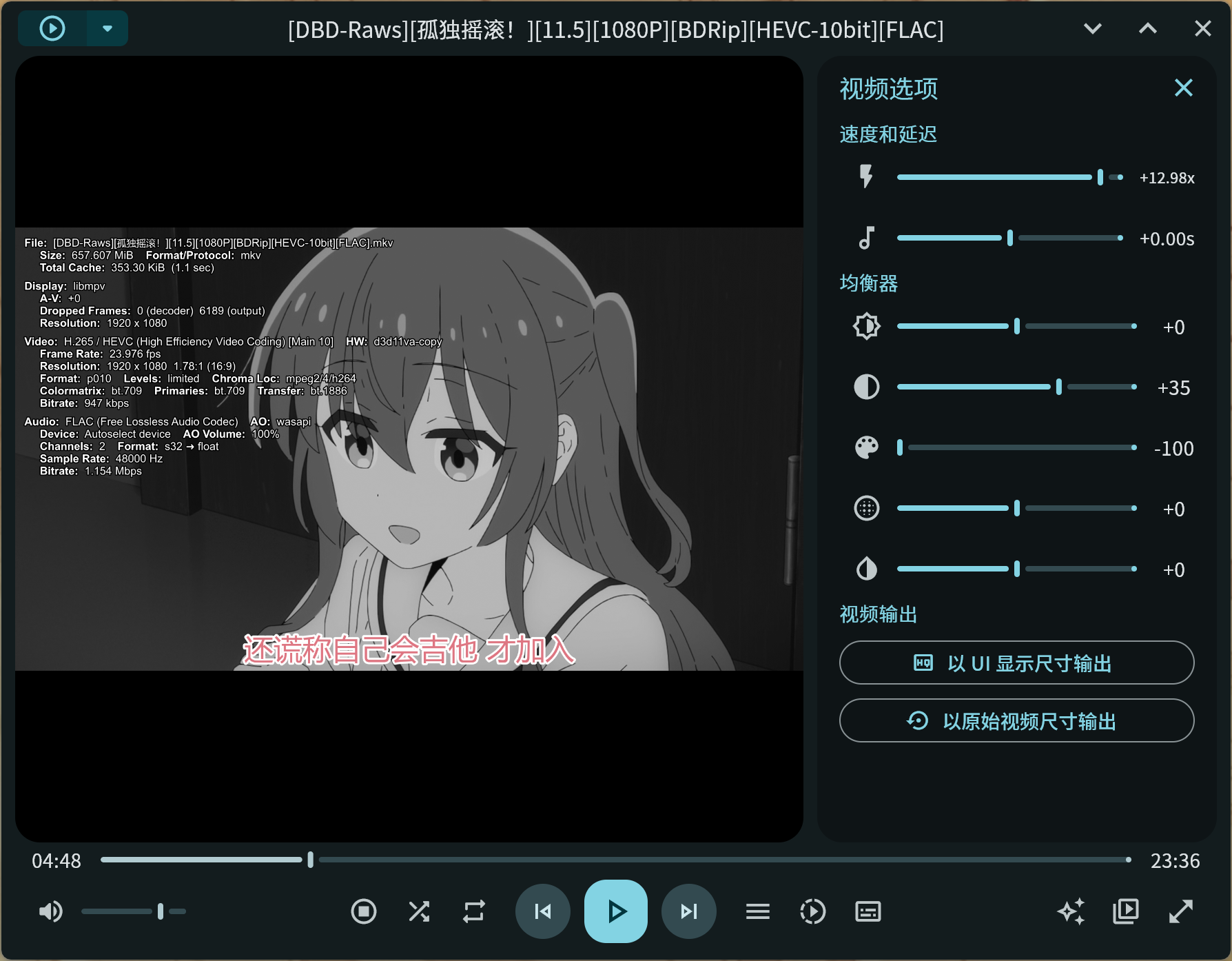
Task: Open the dropdown arrow beside the title play icon
Action: click(107, 28)
